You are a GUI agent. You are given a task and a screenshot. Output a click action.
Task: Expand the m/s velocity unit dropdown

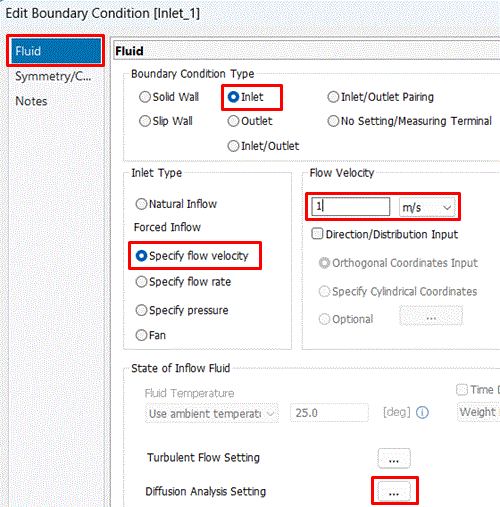pos(427,207)
